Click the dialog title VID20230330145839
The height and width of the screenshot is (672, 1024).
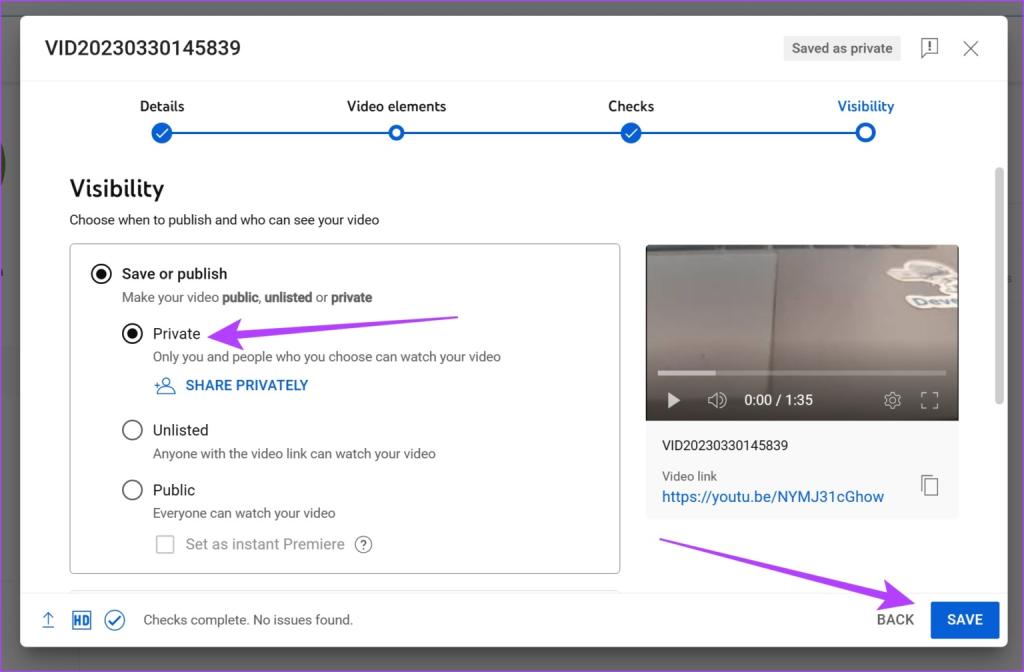click(142, 48)
